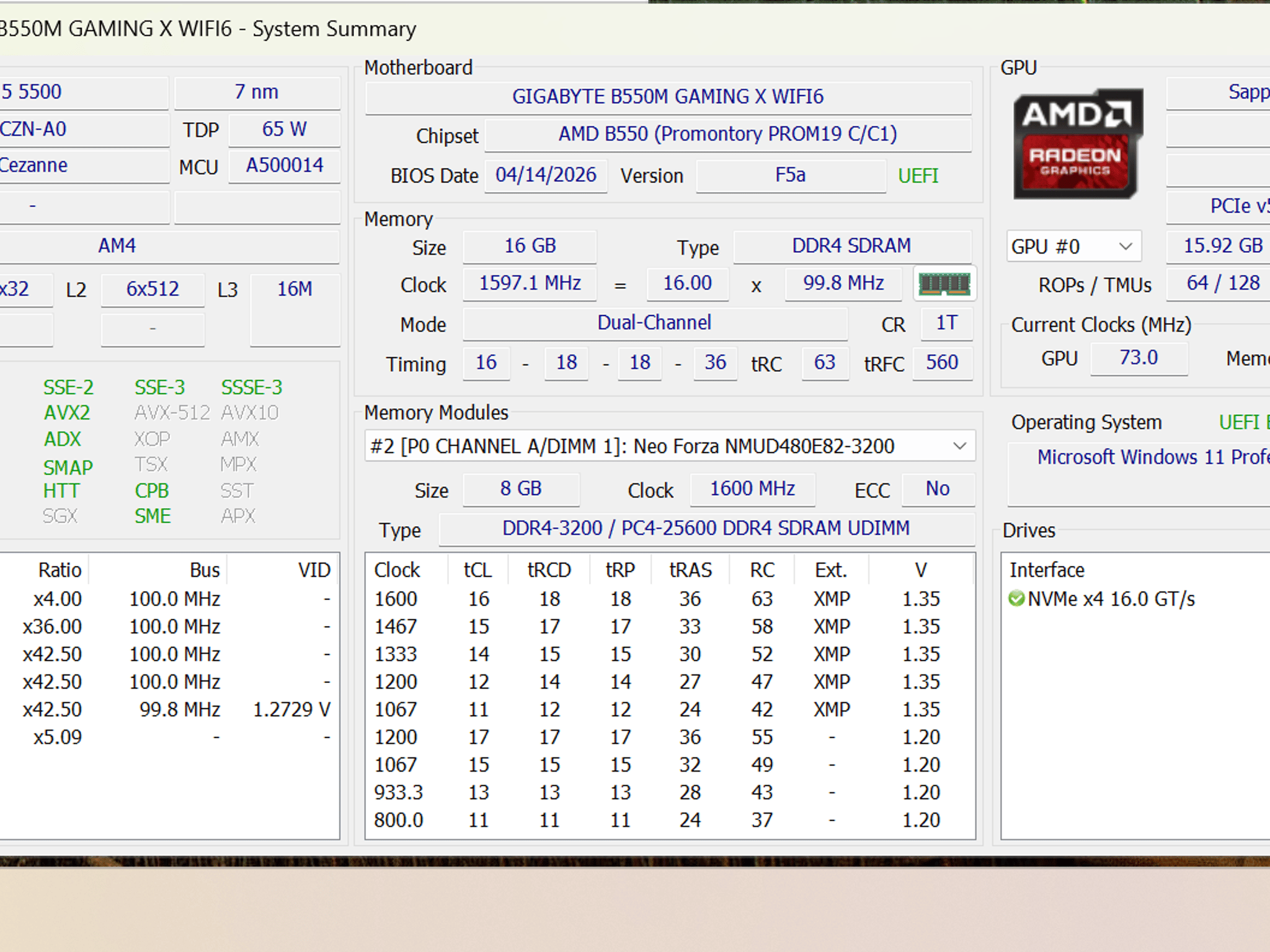Click the green UEFI label beside BIOS version
Image resolution: width=1270 pixels, height=952 pixels.
pyautogui.click(x=918, y=176)
